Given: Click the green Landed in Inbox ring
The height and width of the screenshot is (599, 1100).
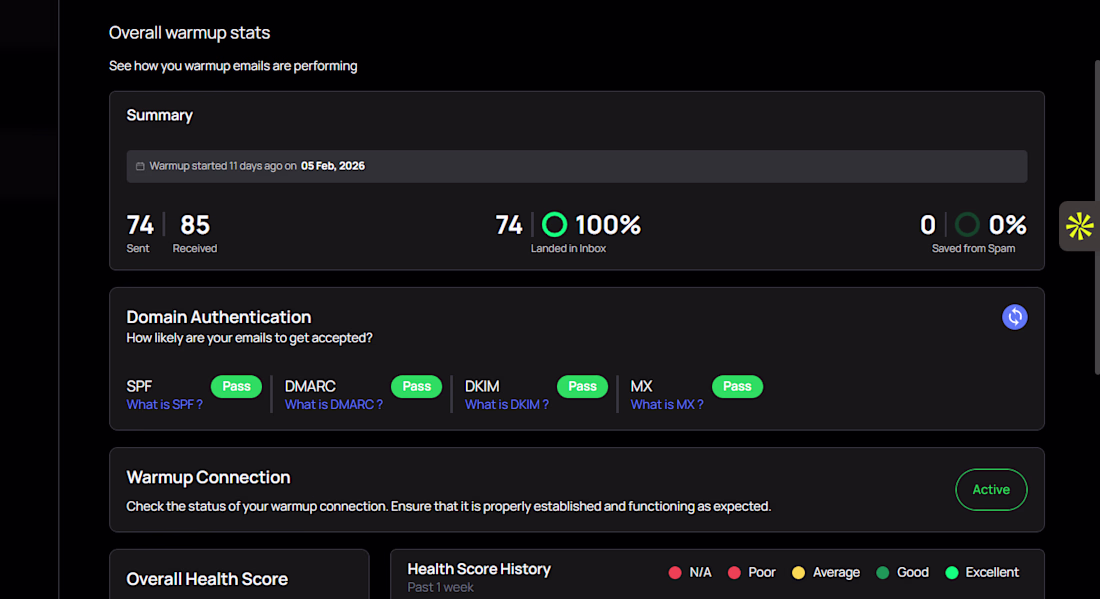Looking at the screenshot, I should (554, 224).
